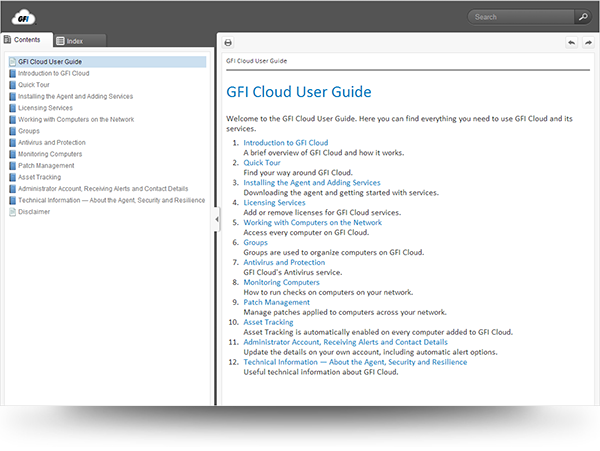Collapse the navigation pane with the splitter arrow
The width and height of the screenshot is (600, 451).
click(217, 219)
